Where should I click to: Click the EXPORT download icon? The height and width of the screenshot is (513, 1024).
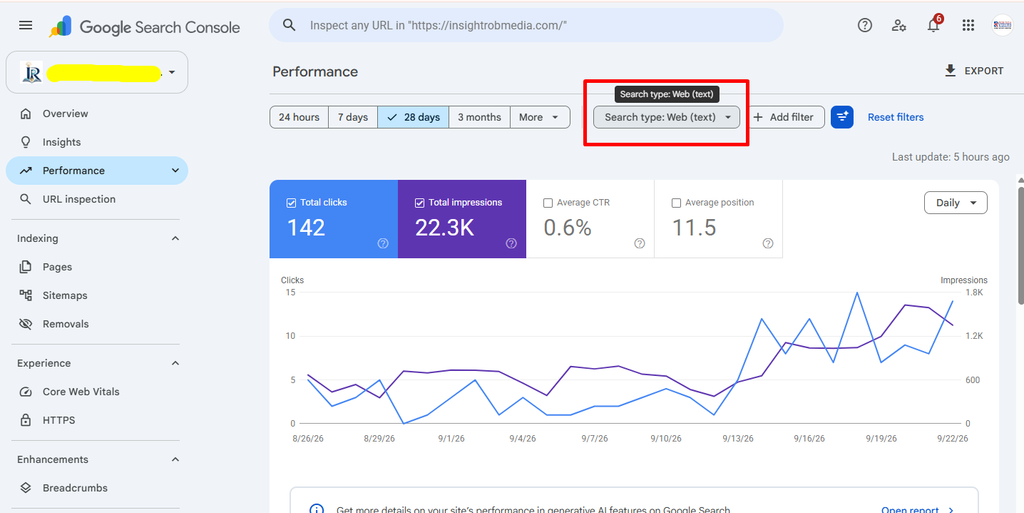pos(950,70)
